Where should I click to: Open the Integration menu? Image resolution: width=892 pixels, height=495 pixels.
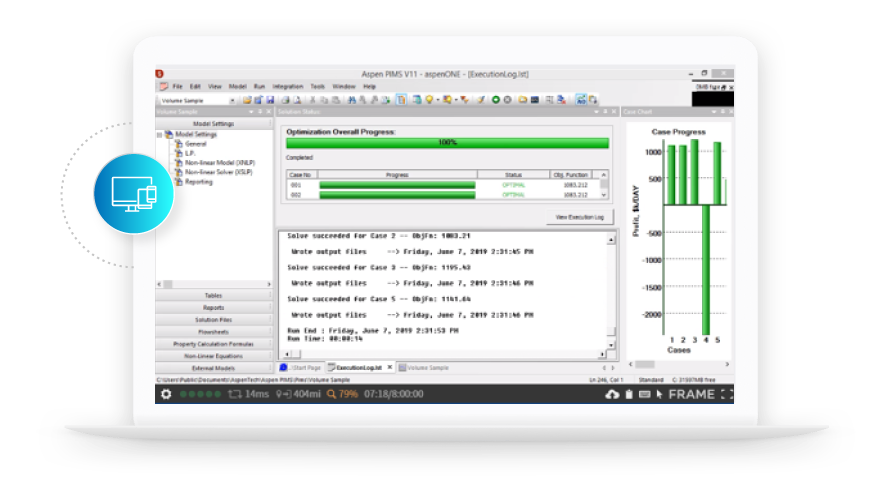[x=288, y=86]
